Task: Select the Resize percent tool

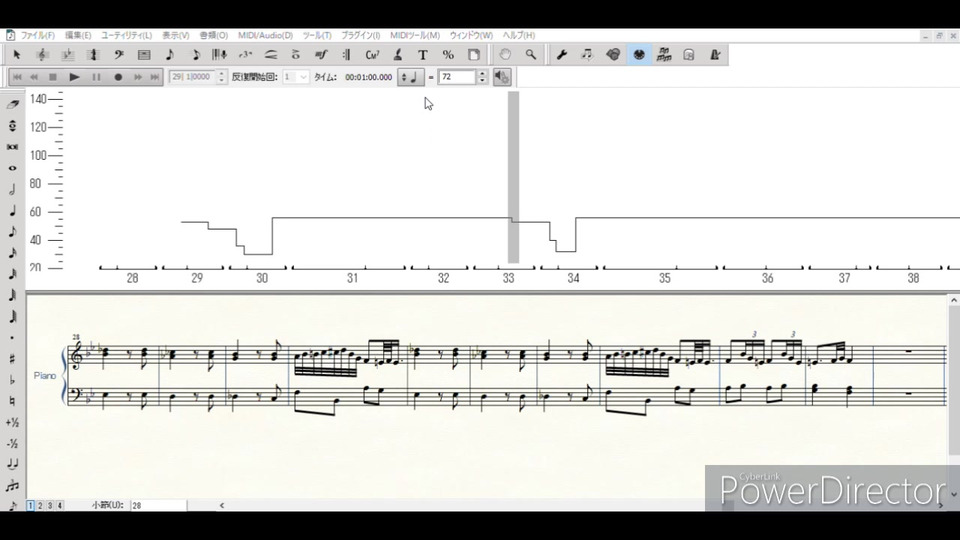Action: (x=448, y=55)
